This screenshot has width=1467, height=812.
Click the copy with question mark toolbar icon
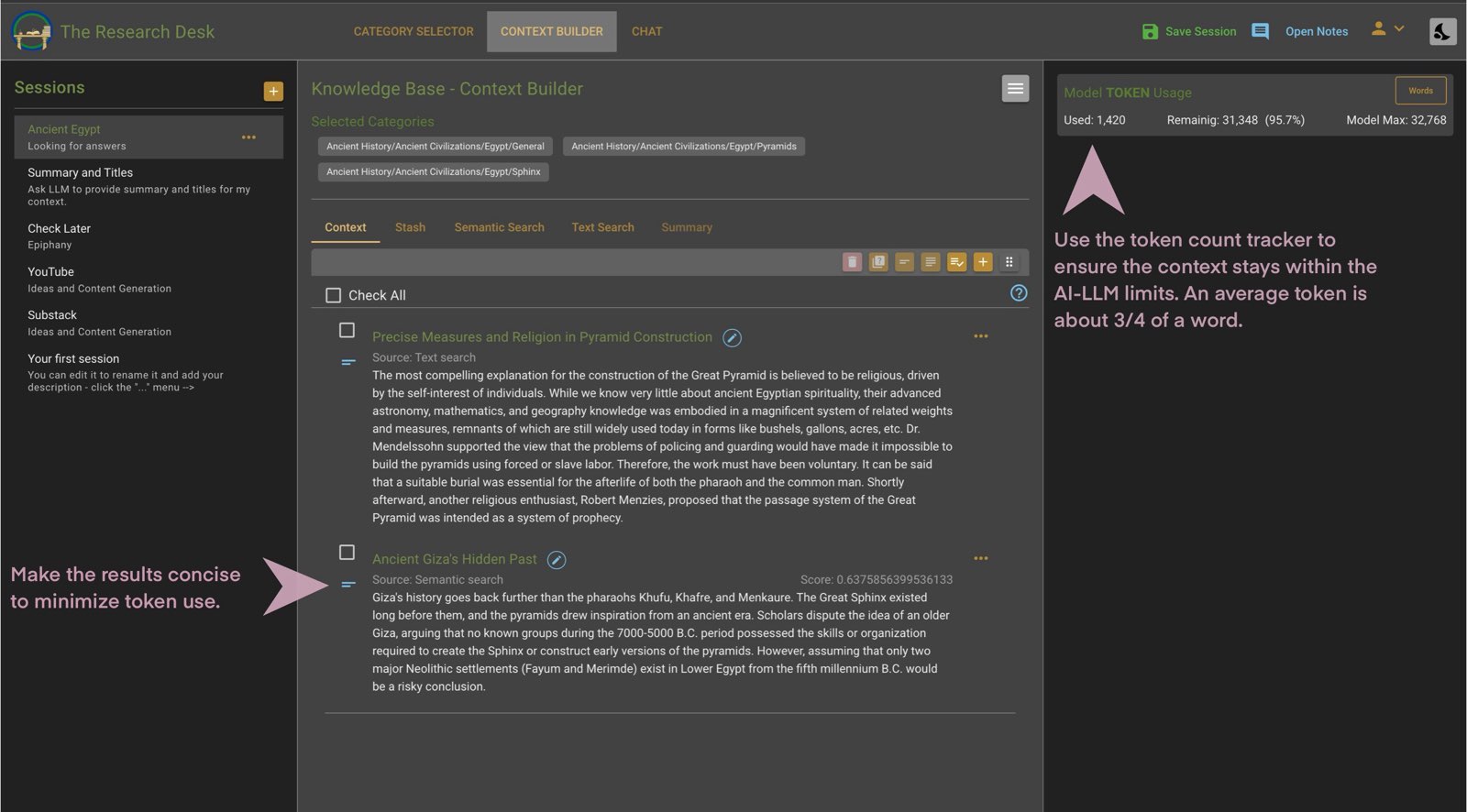(878, 262)
